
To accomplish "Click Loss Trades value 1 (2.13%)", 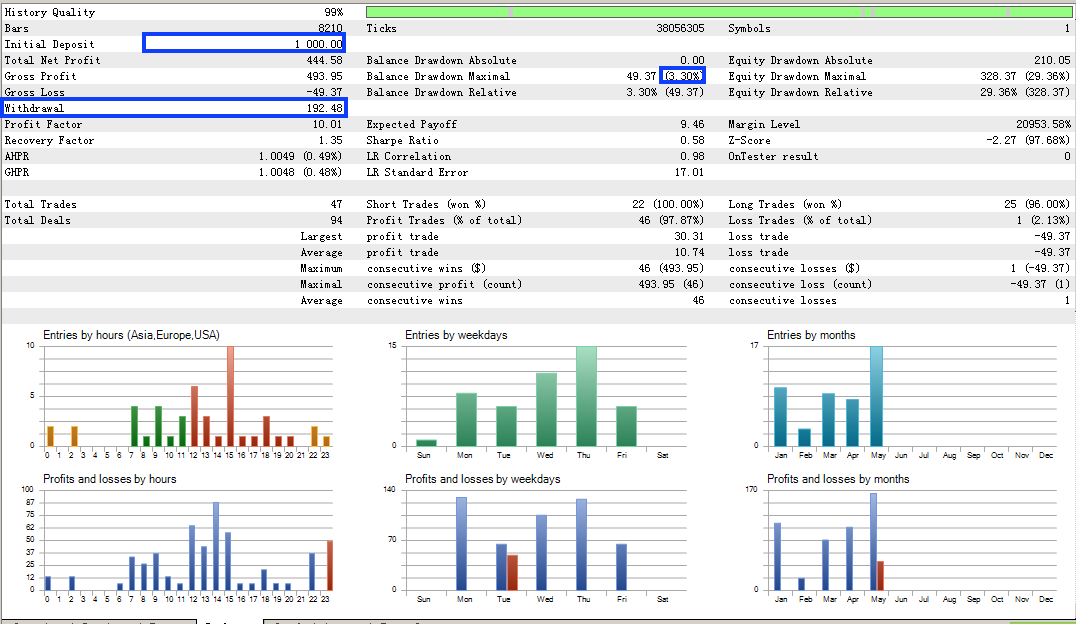I will 1043,220.
